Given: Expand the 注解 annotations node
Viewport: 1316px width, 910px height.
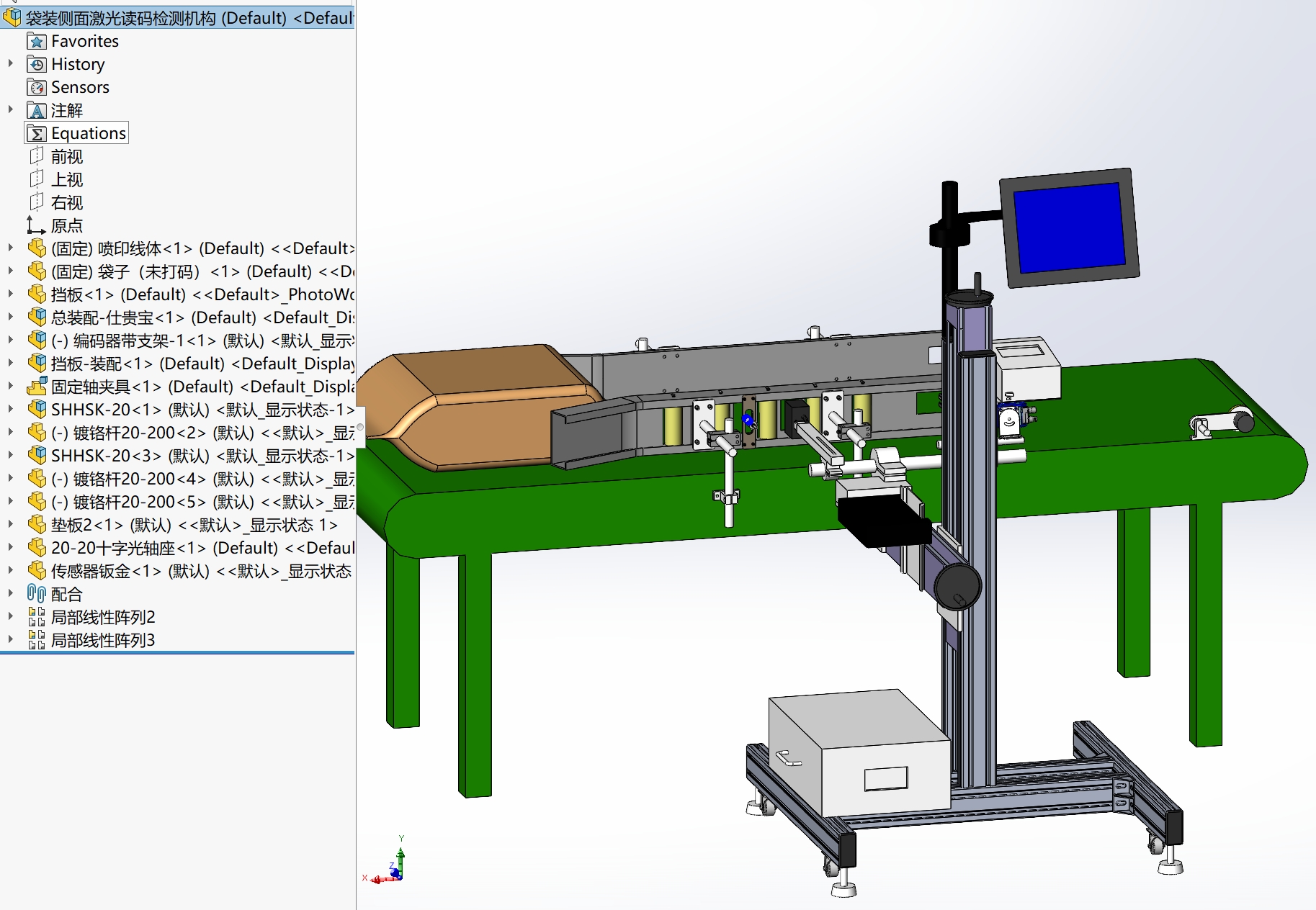Looking at the screenshot, I should tap(11, 109).
